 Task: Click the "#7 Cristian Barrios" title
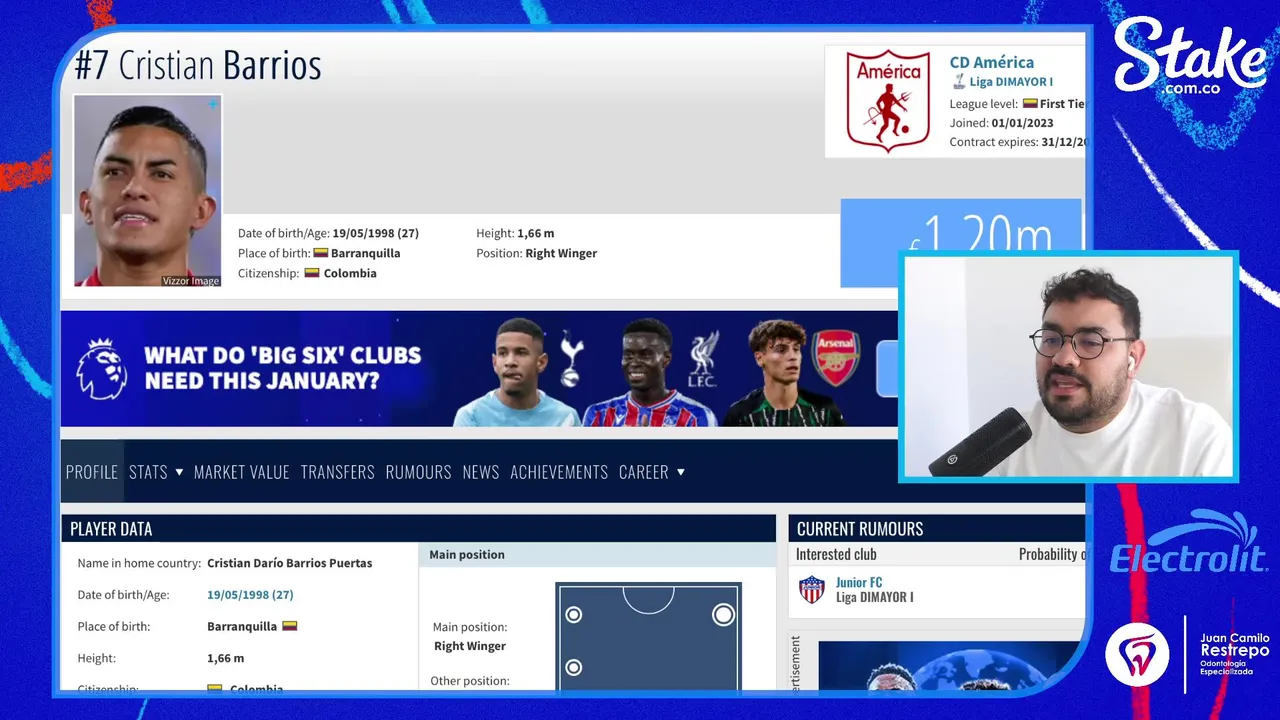(198, 65)
